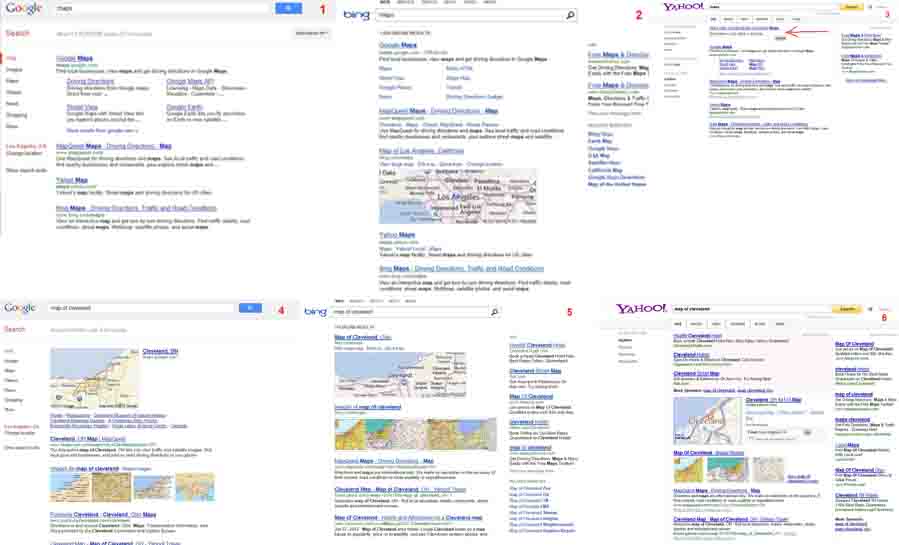Open the SafeSearch dropdown in Google panel 1
This screenshot has width=899, height=545.
point(311,33)
